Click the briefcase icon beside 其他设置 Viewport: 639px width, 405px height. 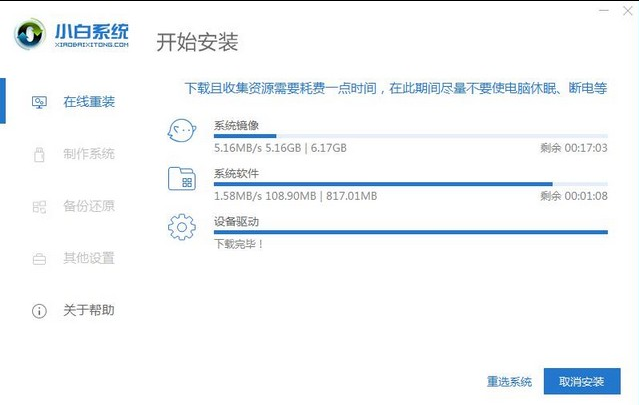coord(39,258)
